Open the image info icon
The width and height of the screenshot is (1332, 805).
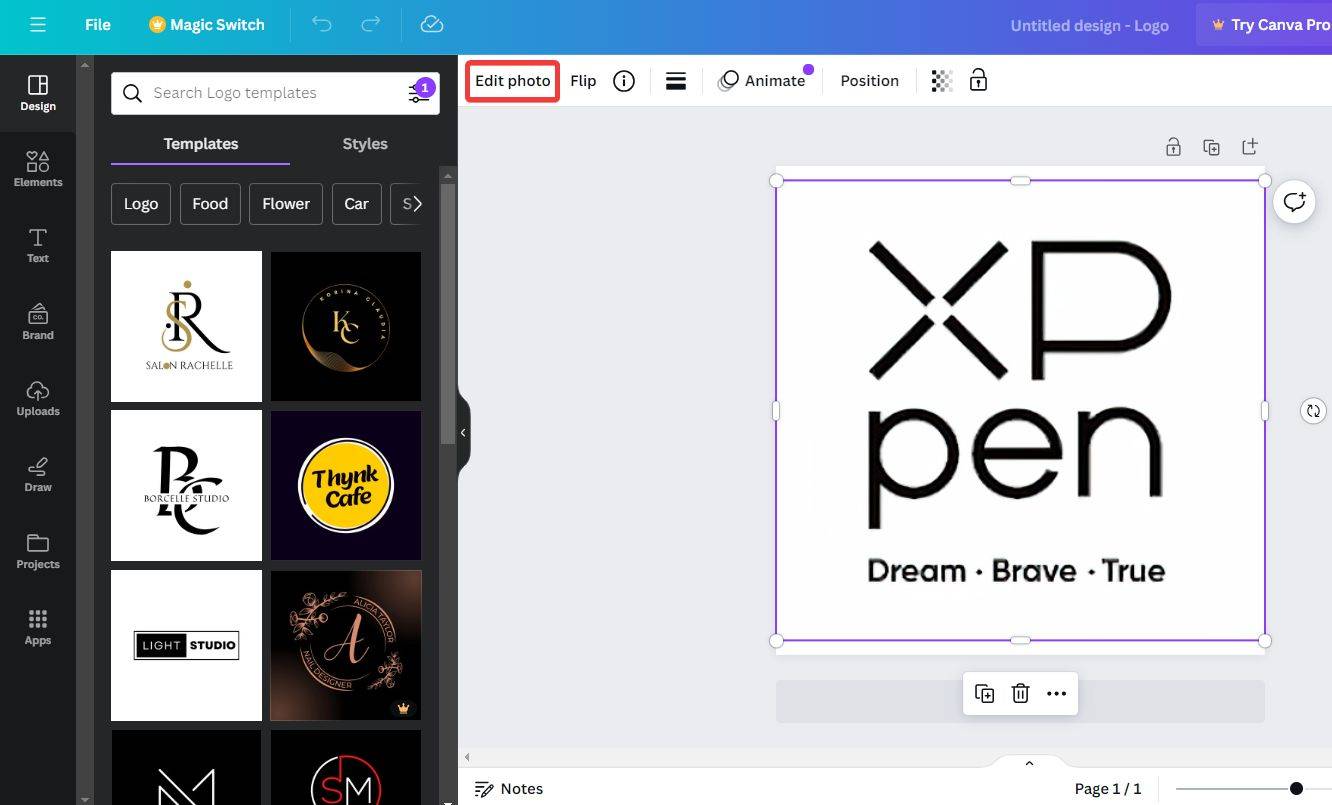(624, 81)
